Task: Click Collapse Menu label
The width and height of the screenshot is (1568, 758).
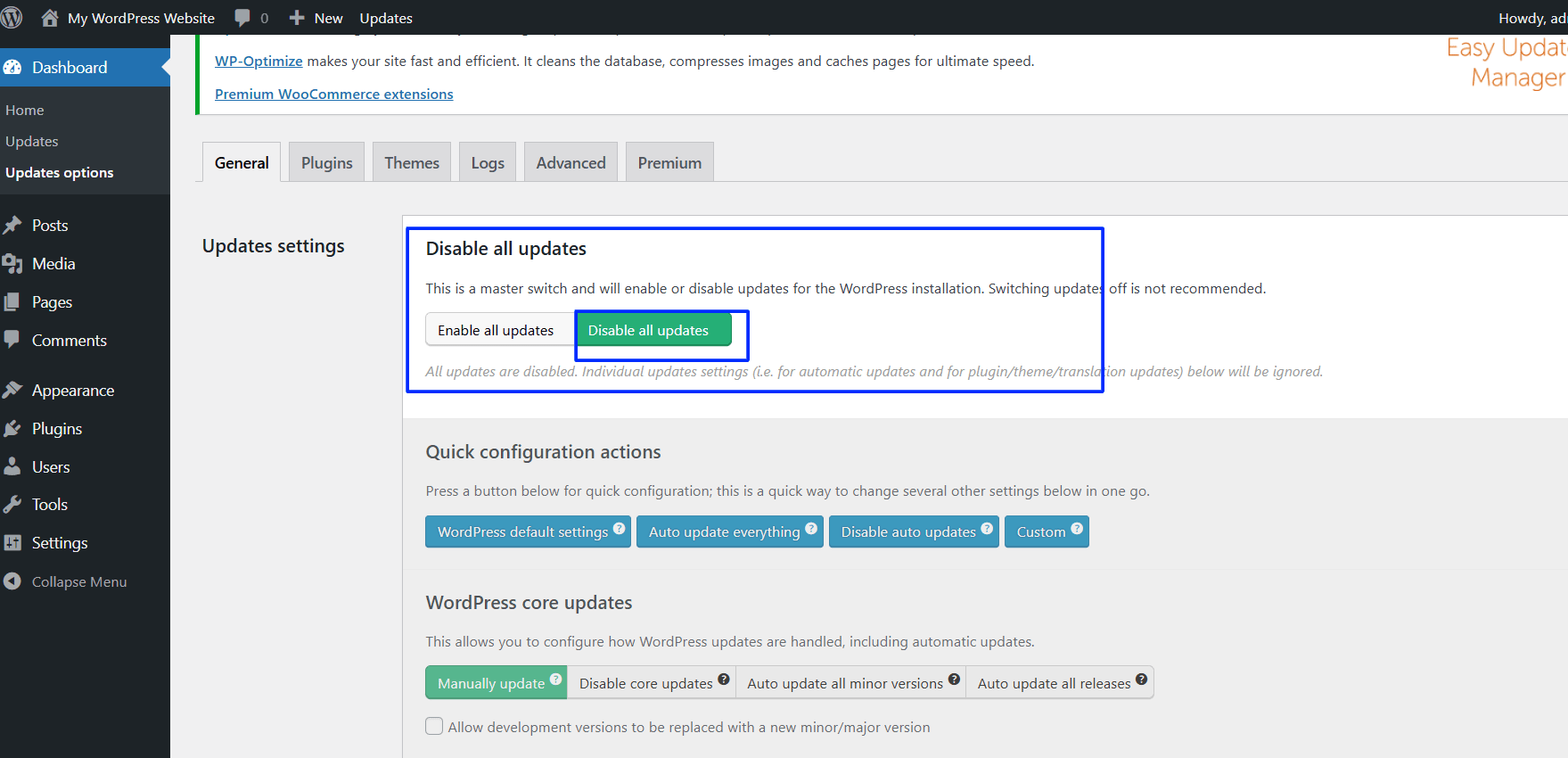Action: (79, 581)
